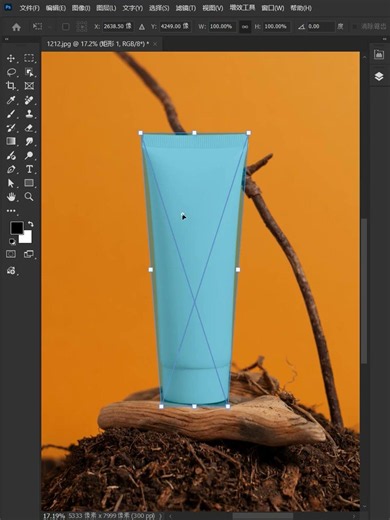Select the Gradient tool
This screenshot has width=390, height=520.
(x=11, y=141)
